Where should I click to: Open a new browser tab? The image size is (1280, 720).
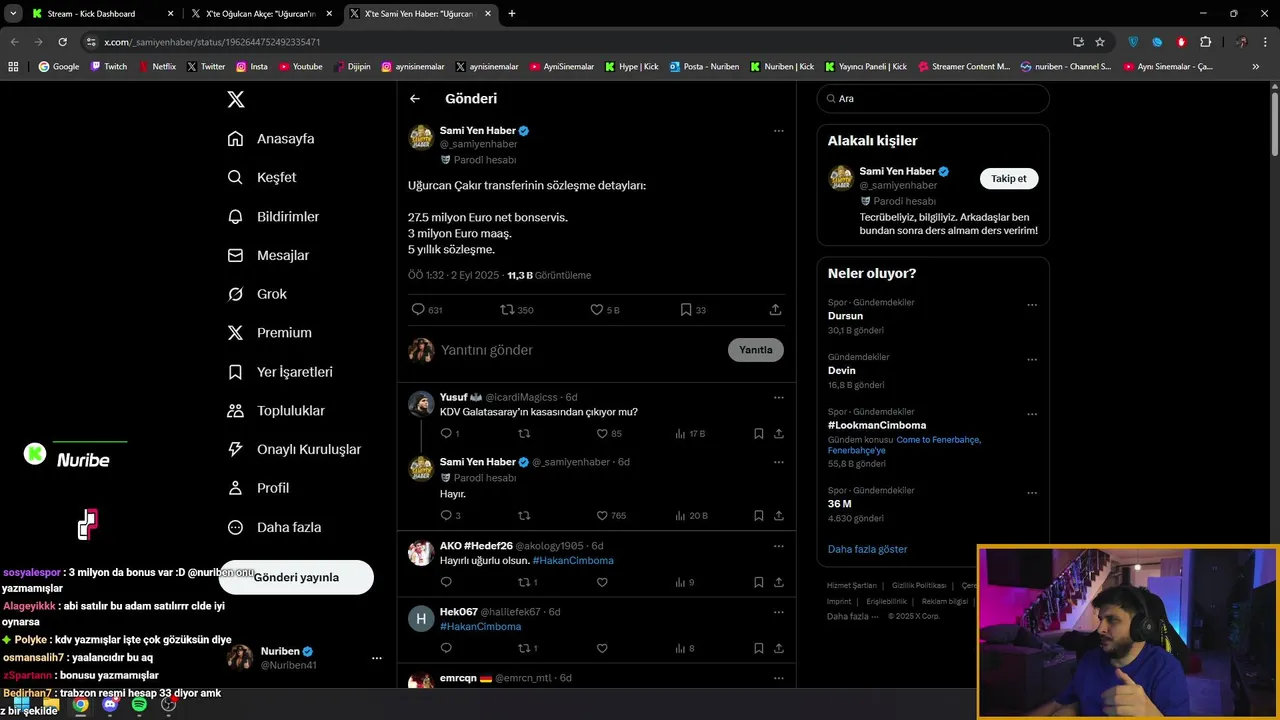tap(512, 14)
